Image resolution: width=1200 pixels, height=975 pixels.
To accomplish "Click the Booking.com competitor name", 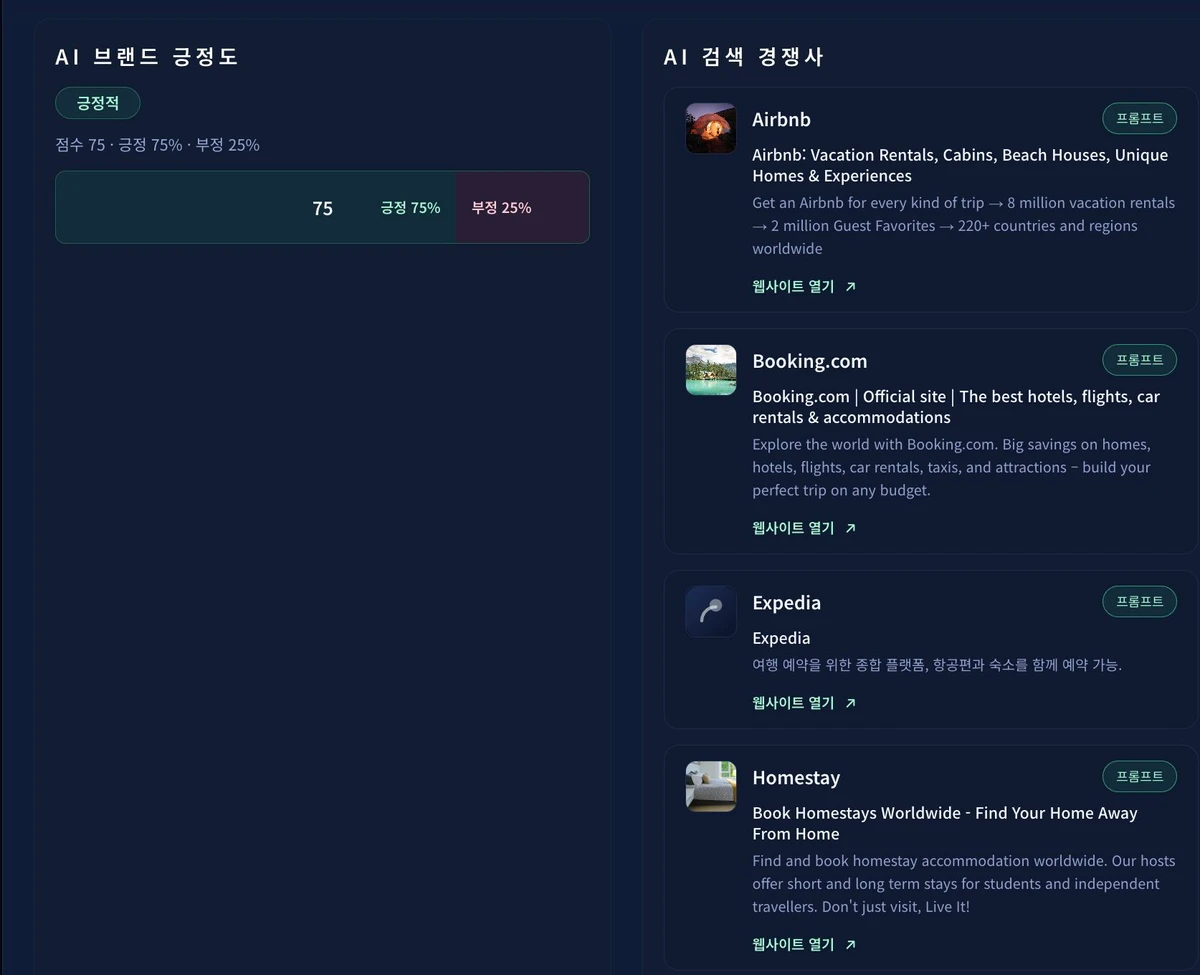I will 810,361.
